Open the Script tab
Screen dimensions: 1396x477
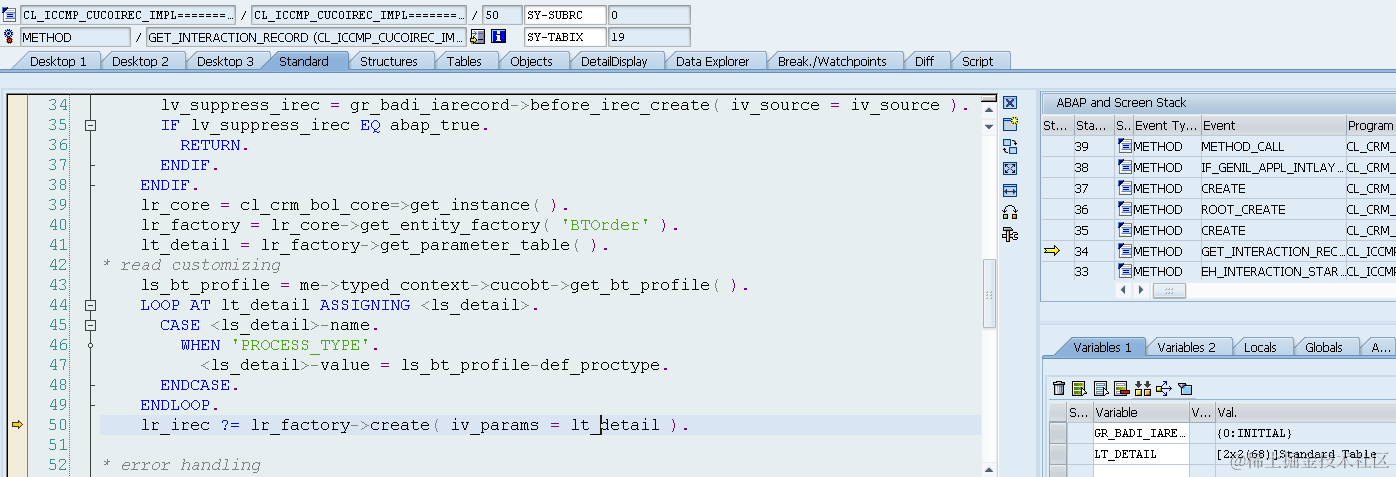[x=977, y=61]
